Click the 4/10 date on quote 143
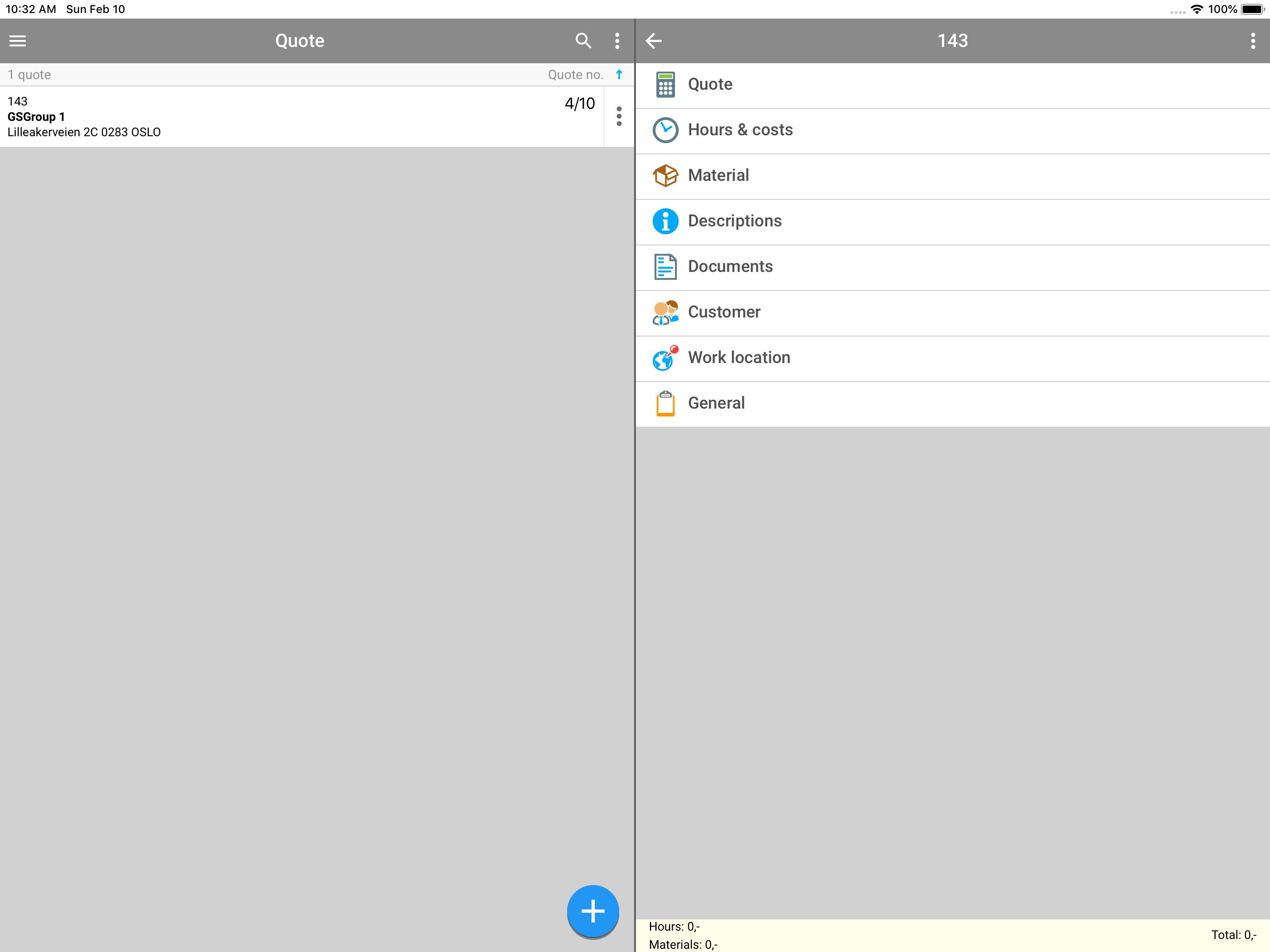This screenshot has width=1270, height=952. pyautogui.click(x=580, y=103)
